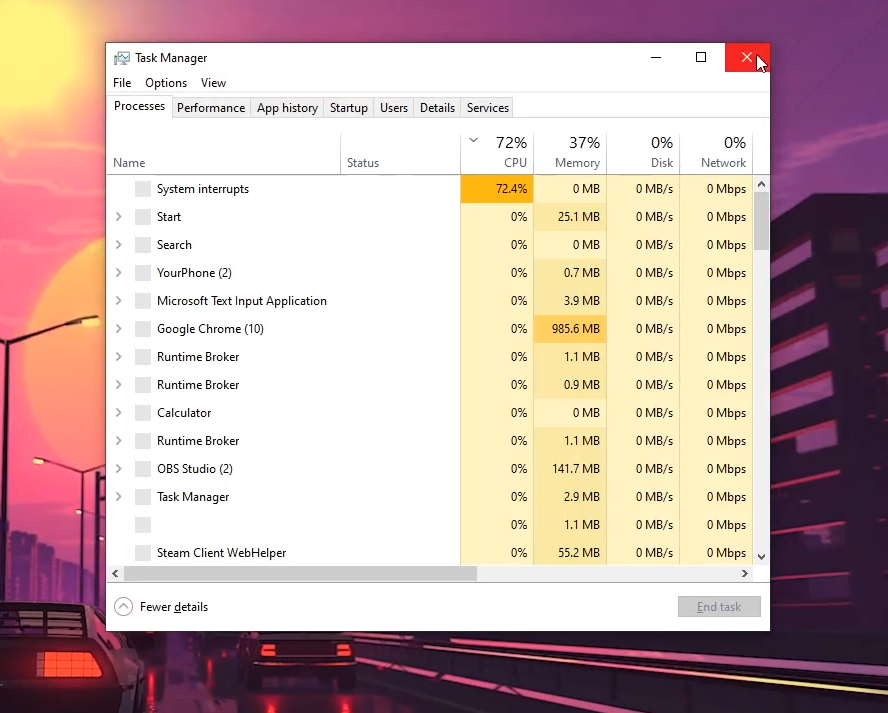The image size is (888, 713).
Task: Close the Task Manager window
Action: [x=747, y=57]
